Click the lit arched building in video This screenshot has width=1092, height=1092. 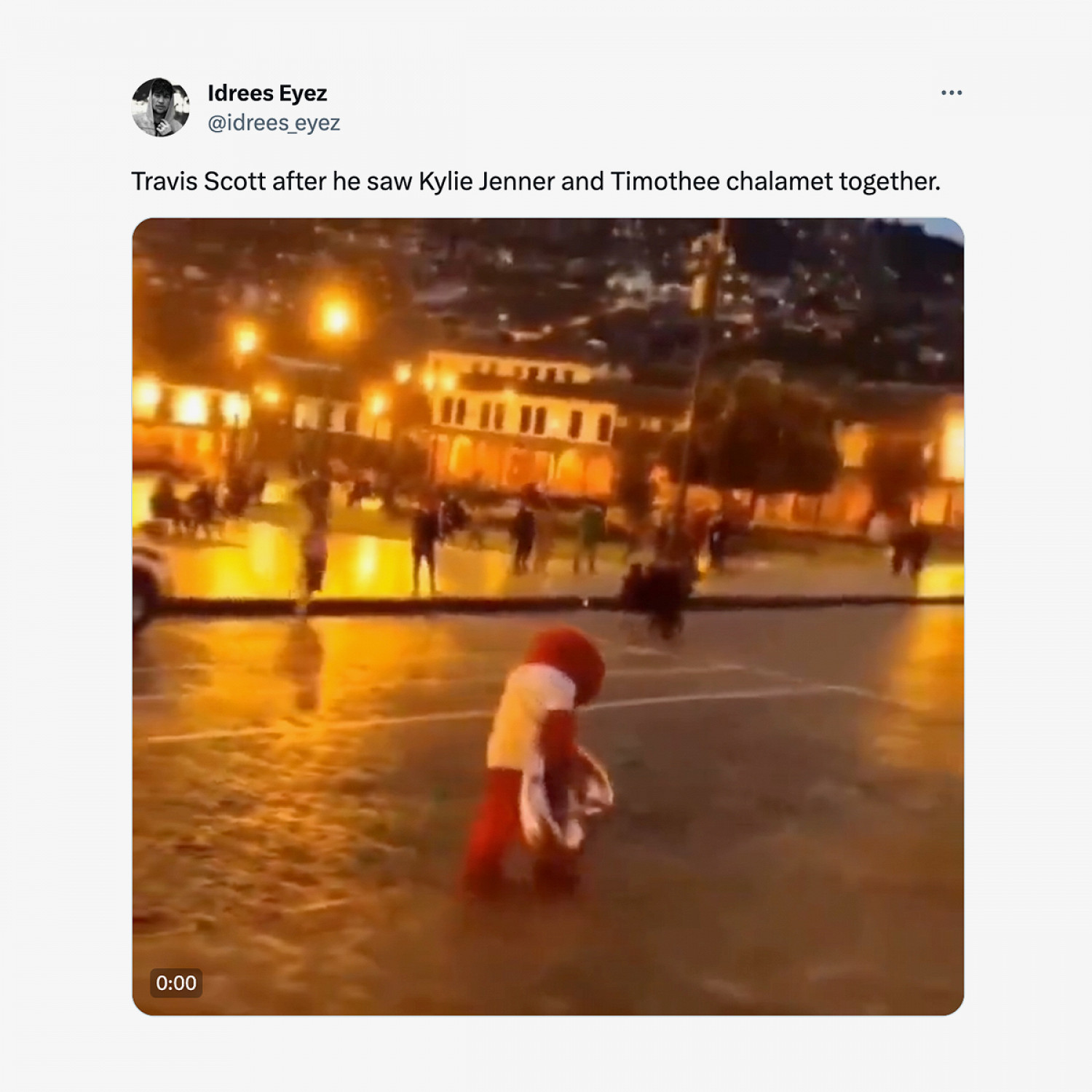pos(521,422)
